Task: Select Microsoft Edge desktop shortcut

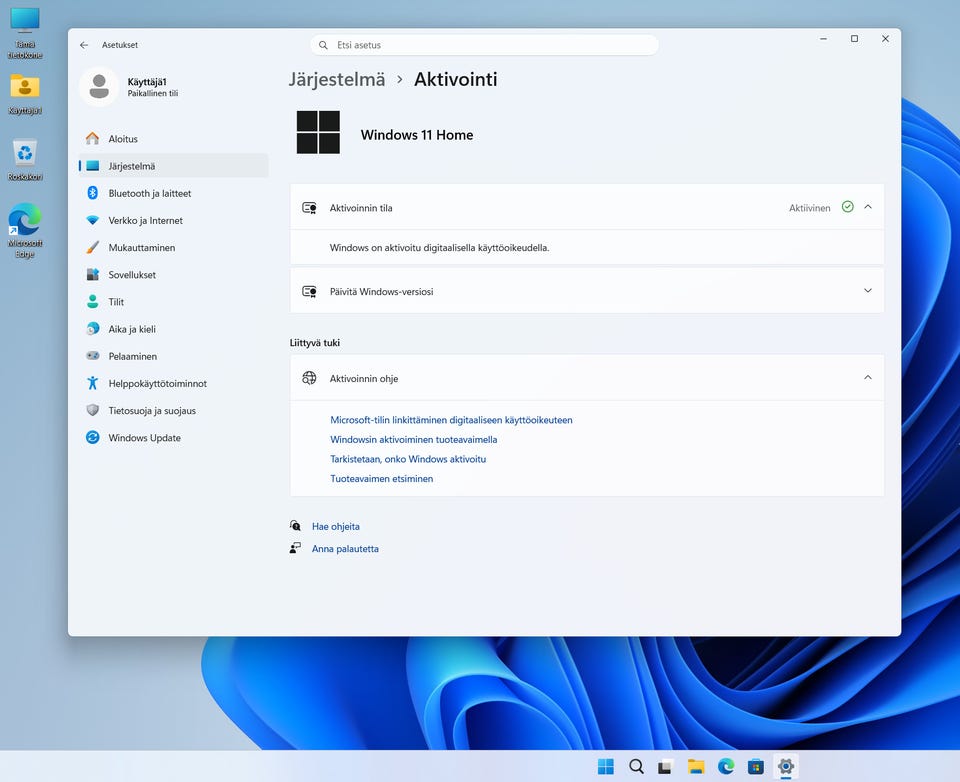Action: [25, 230]
